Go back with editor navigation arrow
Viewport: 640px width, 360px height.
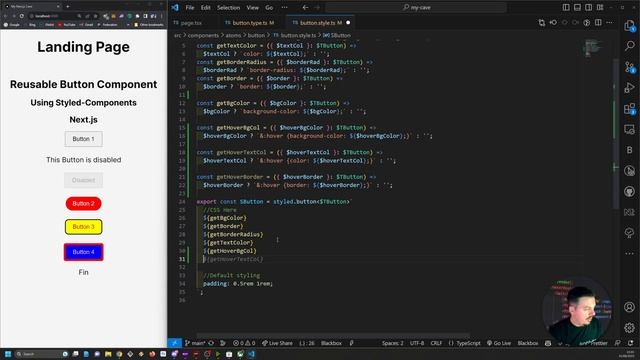tap(305, 7)
